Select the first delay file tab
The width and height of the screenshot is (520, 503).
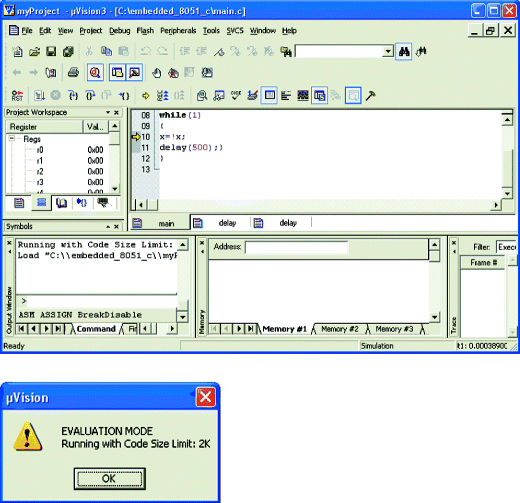[220, 223]
